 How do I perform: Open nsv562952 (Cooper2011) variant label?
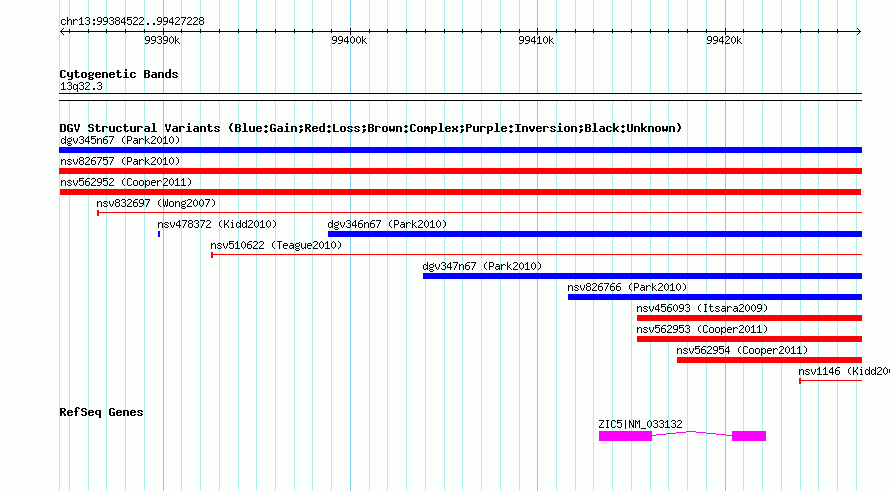tap(126, 182)
